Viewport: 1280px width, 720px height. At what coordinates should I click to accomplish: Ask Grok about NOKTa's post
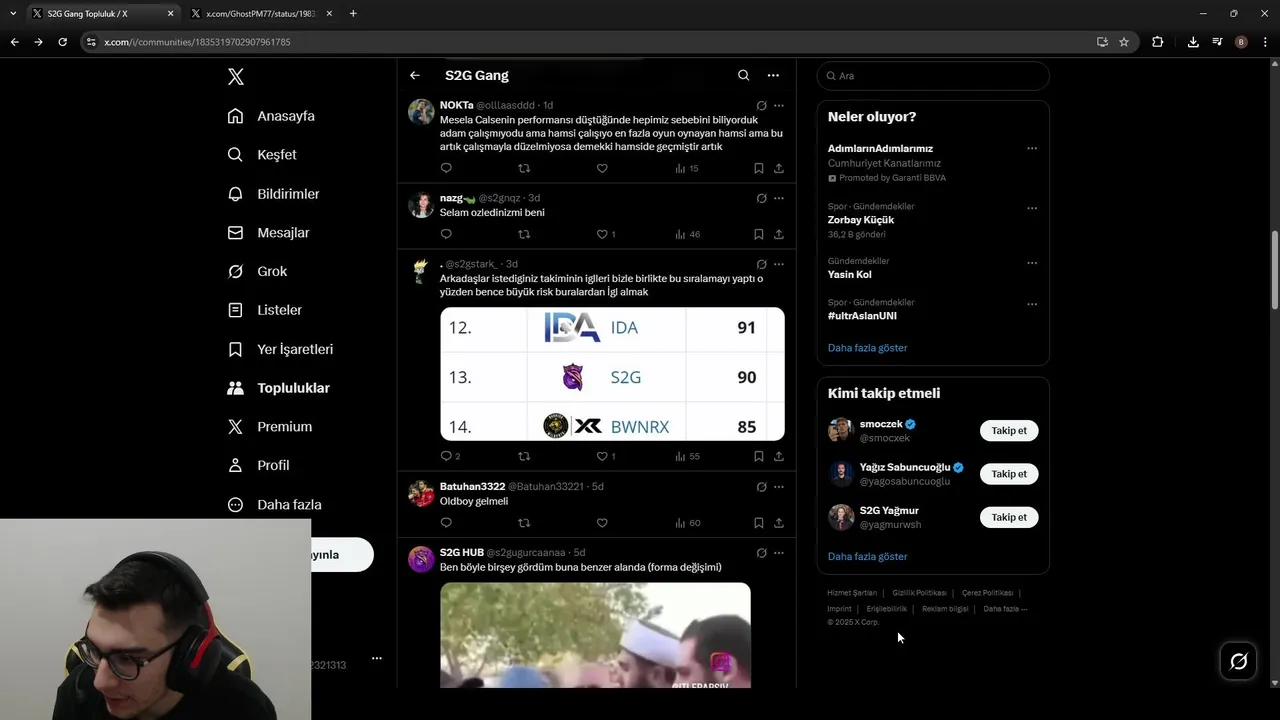761,105
